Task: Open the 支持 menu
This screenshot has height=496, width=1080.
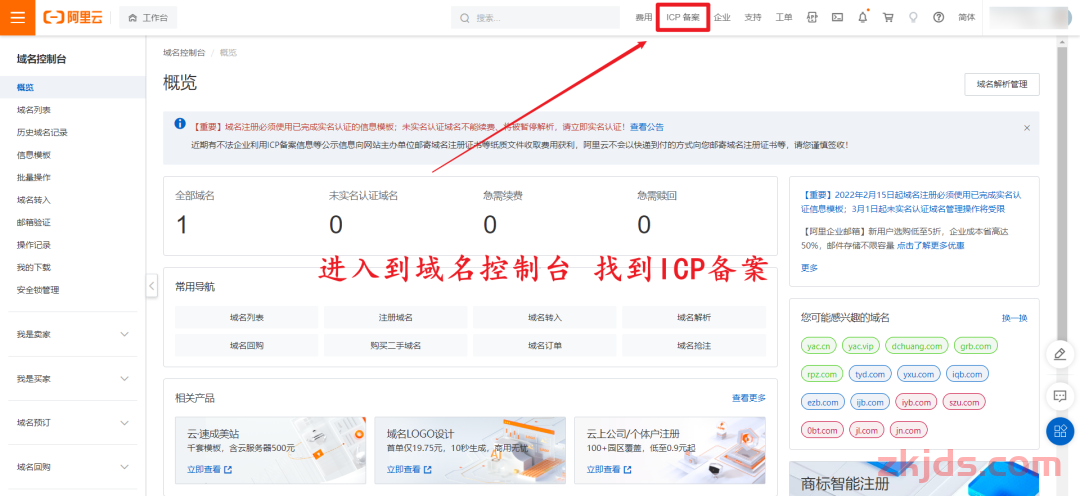Action: [x=753, y=18]
